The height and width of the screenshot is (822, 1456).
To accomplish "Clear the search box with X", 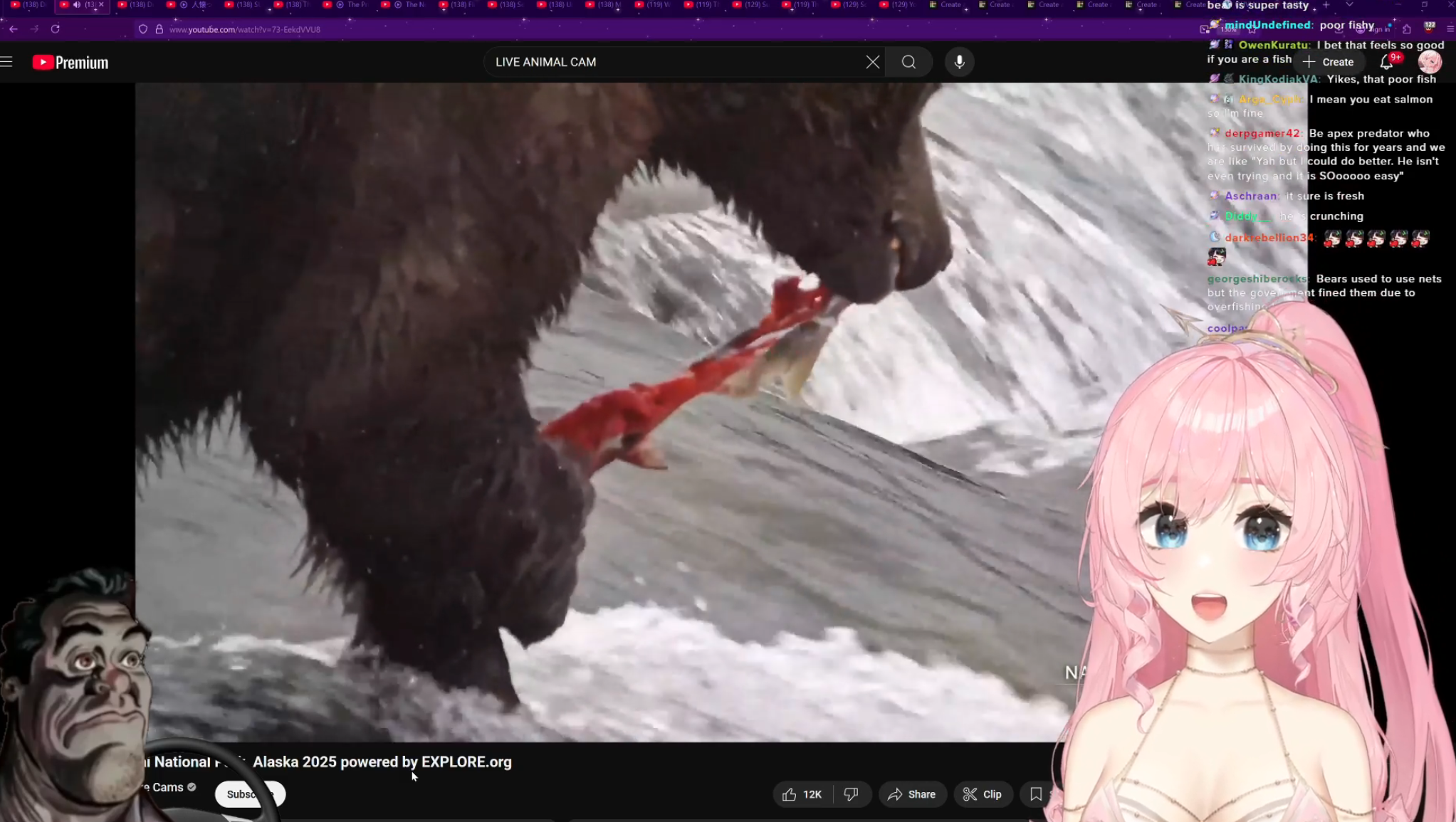I will [x=872, y=62].
